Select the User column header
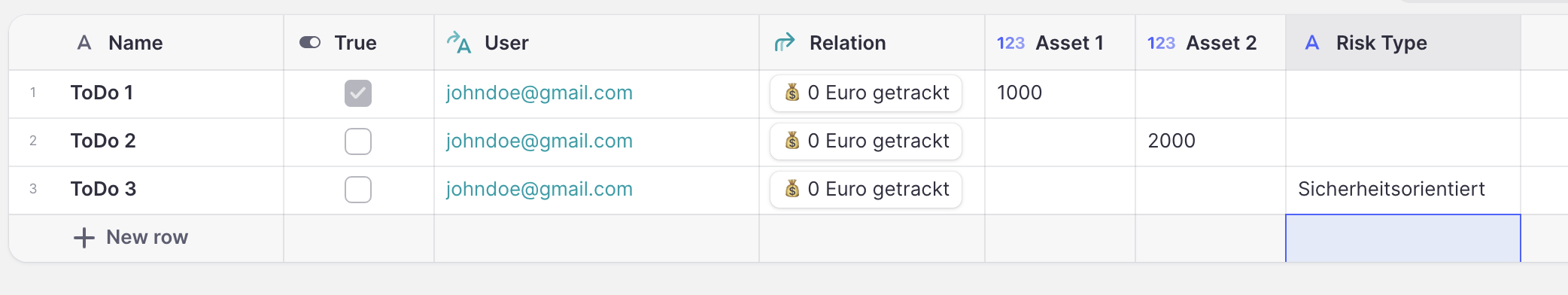The height and width of the screenshot is (295, 1568). tap(597, 43)
